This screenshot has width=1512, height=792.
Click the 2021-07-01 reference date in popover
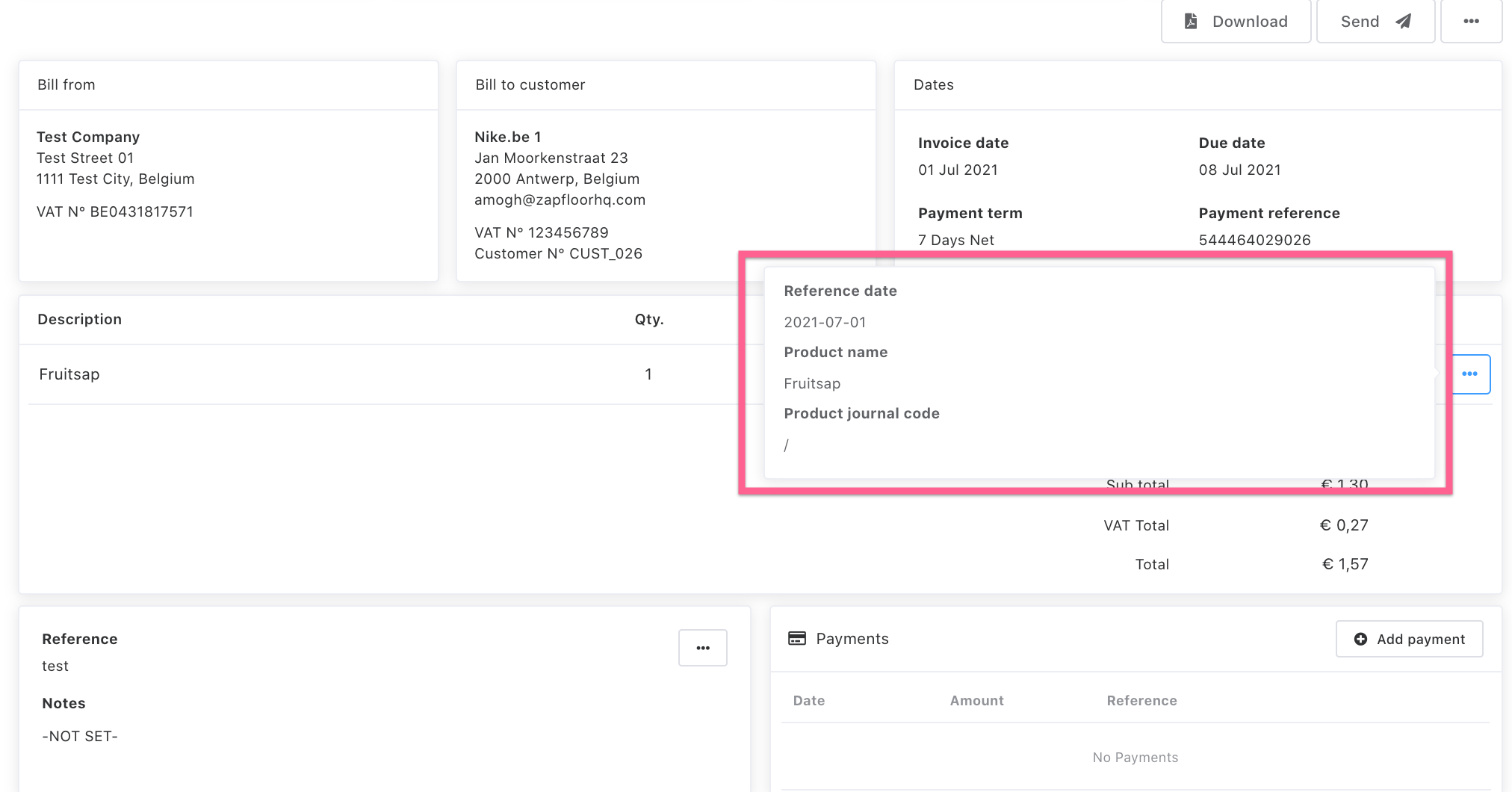825,322
